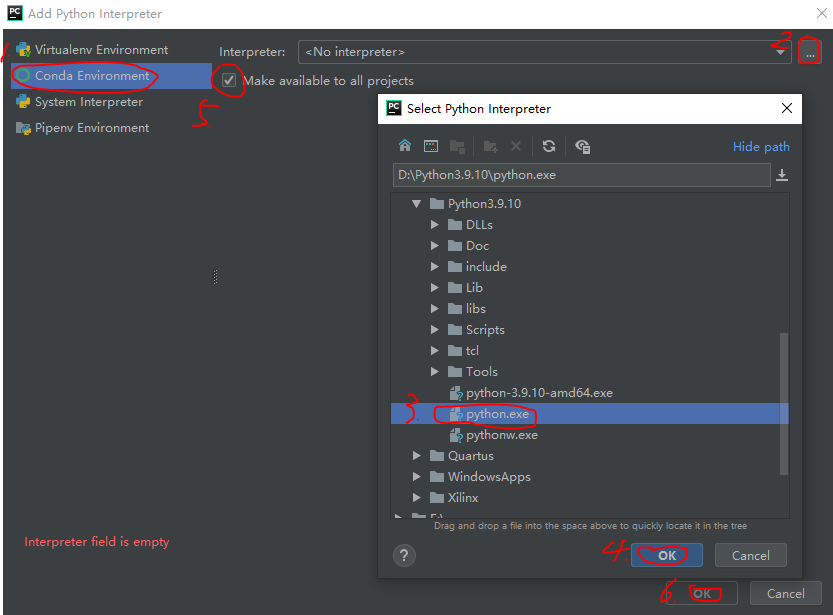
Task: Select Virtualenv Environment in the sidebar
Action: pos(111,50)
